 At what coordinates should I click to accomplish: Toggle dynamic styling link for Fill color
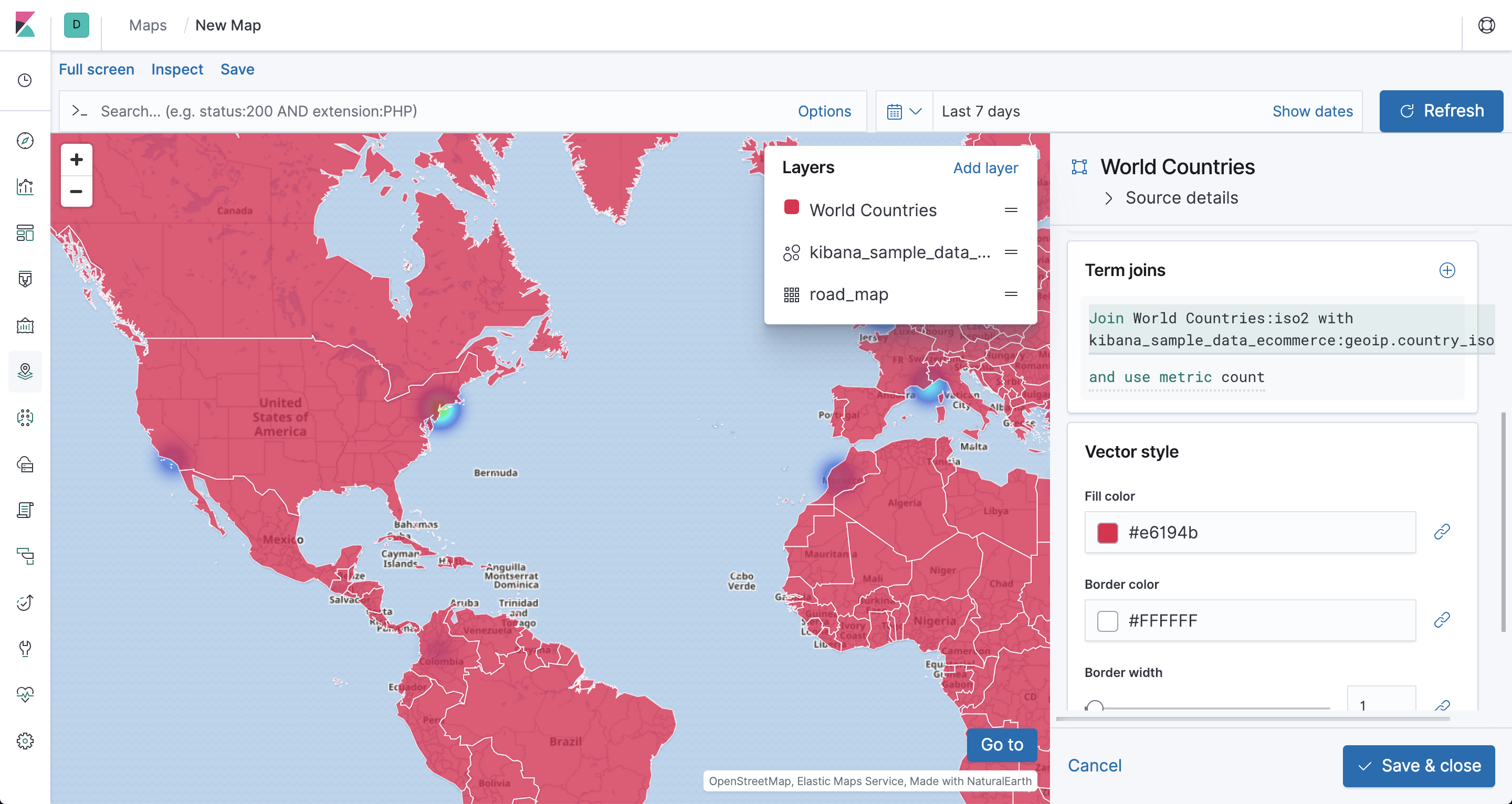1442,532
